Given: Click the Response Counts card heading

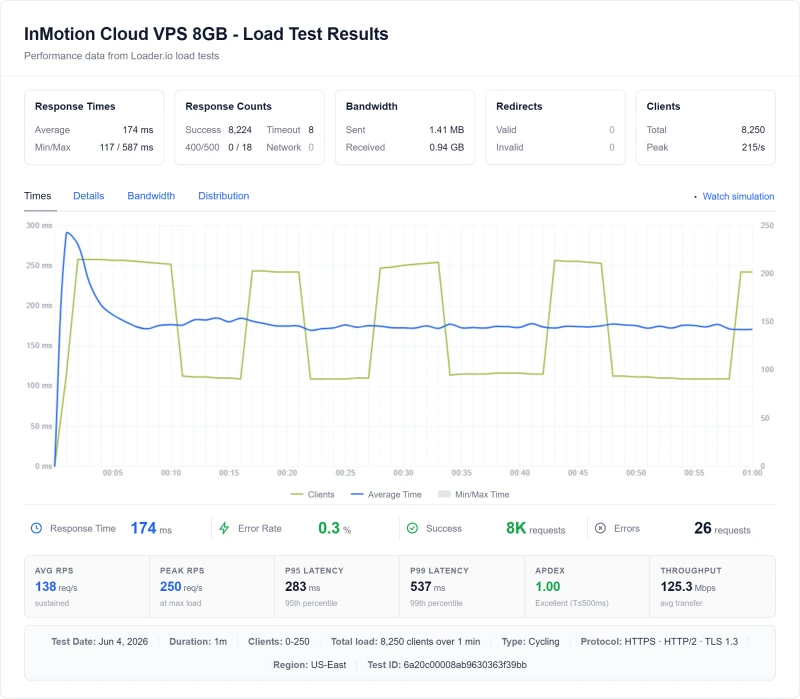Looking at the screenshot, I should click(228, 106).
